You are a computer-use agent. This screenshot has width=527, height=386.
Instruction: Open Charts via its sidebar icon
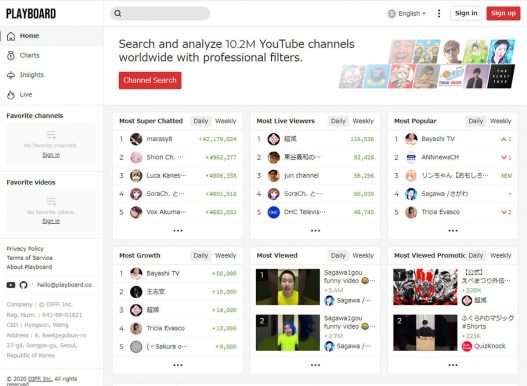pos(11,55)
